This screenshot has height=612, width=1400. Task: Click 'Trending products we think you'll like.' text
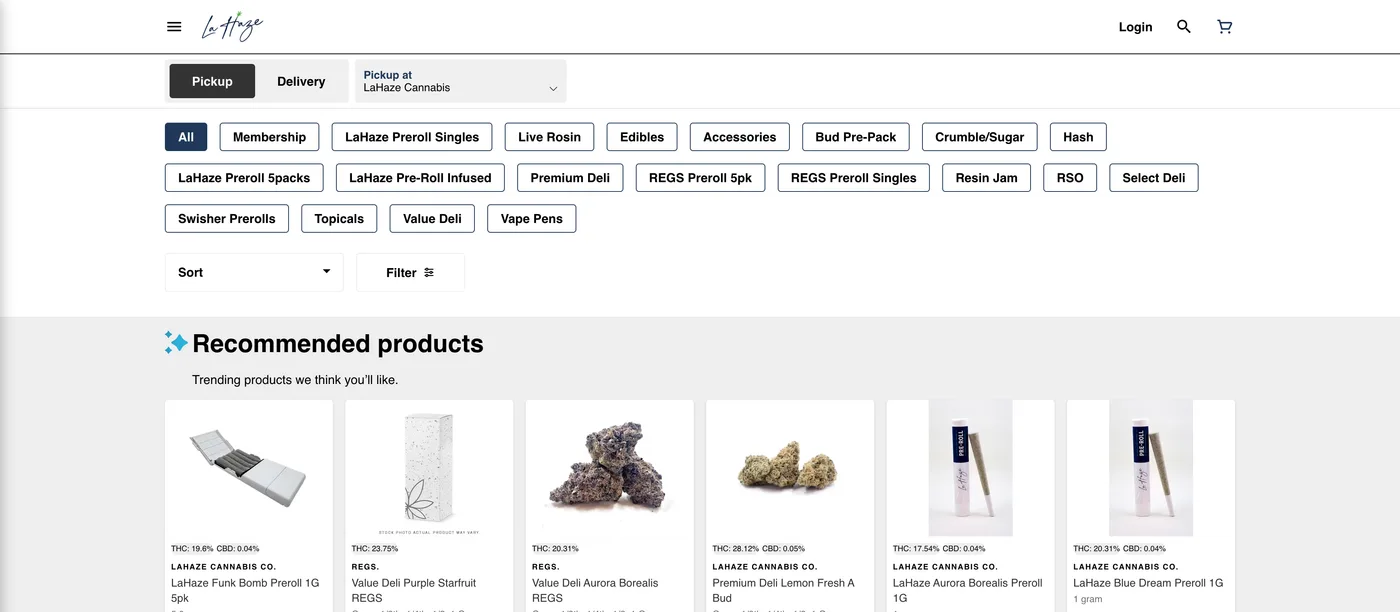pos(295,380)
